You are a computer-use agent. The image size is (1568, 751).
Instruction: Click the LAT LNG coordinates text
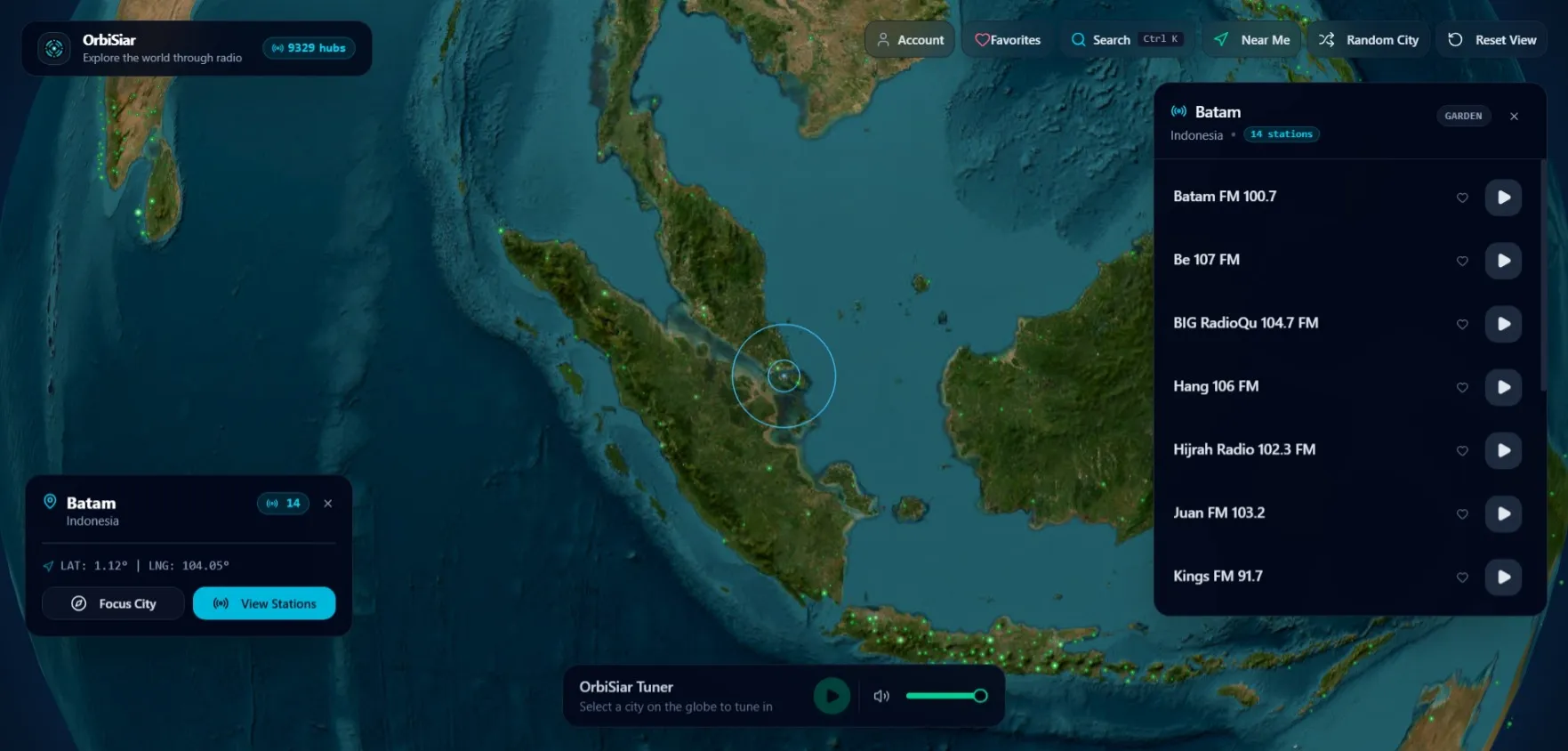click(x=144, y=566)
